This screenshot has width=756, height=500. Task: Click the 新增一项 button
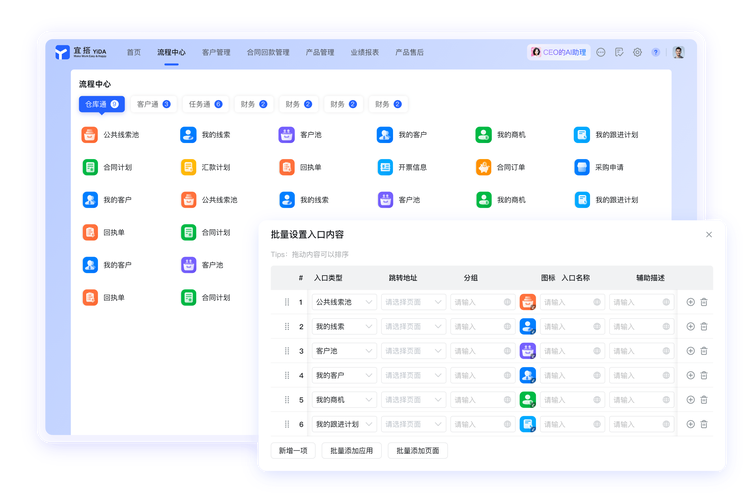click(293, 451)
